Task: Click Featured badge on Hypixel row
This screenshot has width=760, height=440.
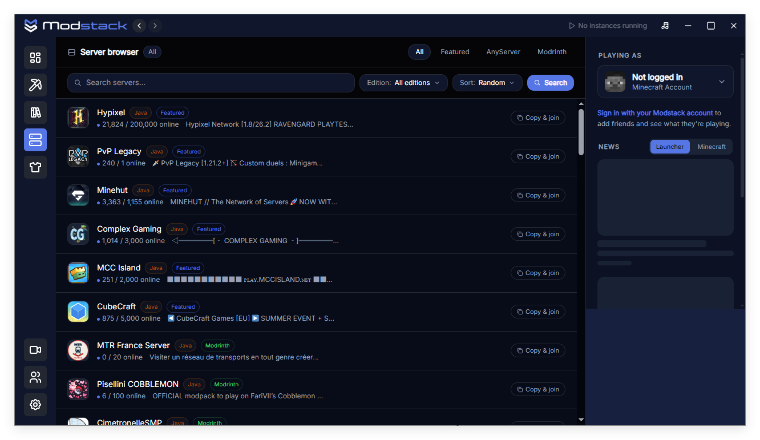Action: (x=172, y=113)
